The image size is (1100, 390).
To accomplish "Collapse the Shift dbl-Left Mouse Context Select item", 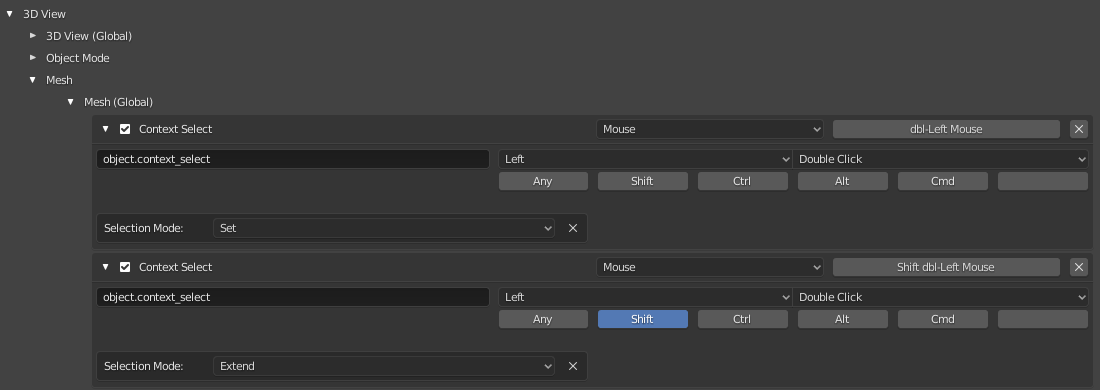I will 106,267.
